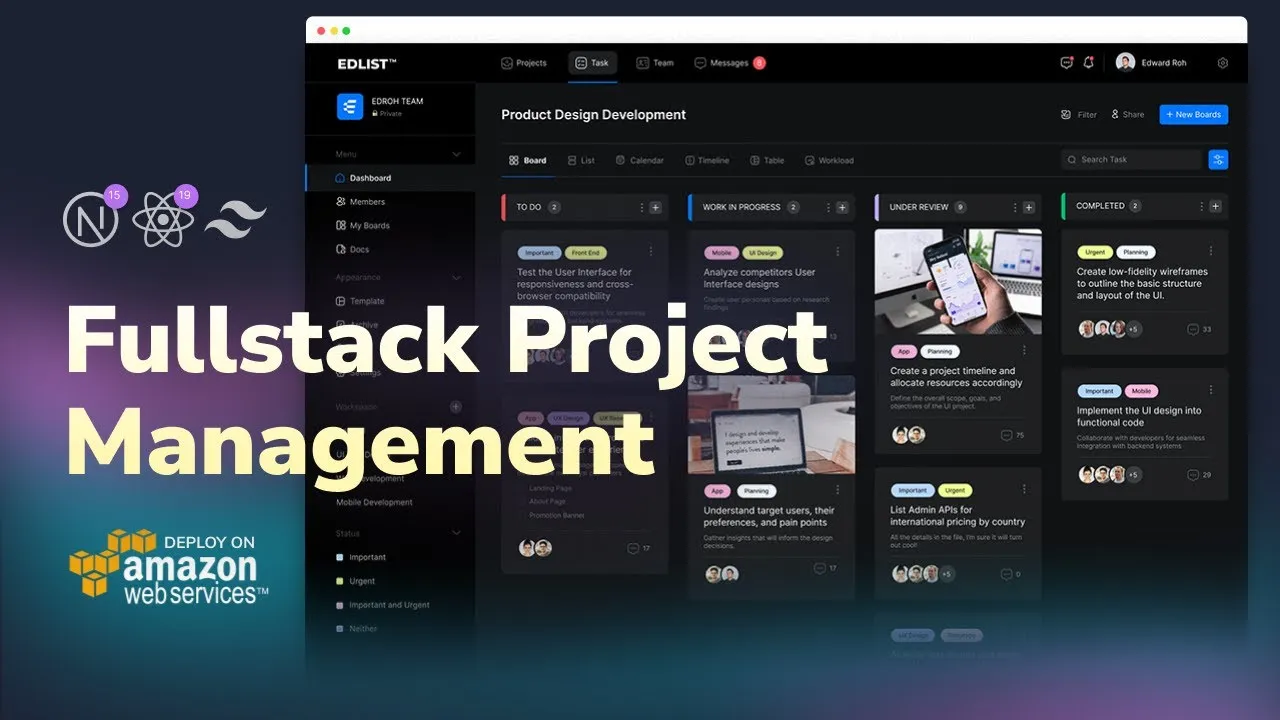Open comments on 'Implement the UI design' card
Image resolution: width=1280 pixels, height=720 pixels.
tap(1199, 475)
